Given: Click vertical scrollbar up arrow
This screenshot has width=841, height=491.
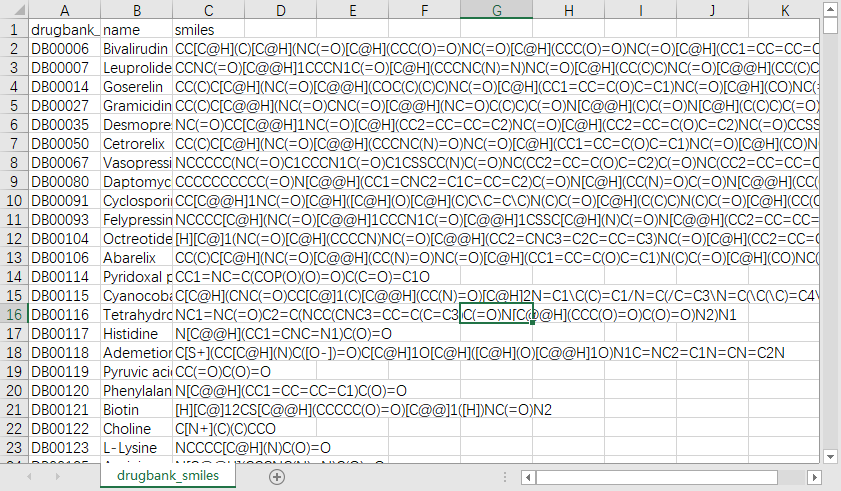Looking at the screenshot, I should (x=830, y=10).
